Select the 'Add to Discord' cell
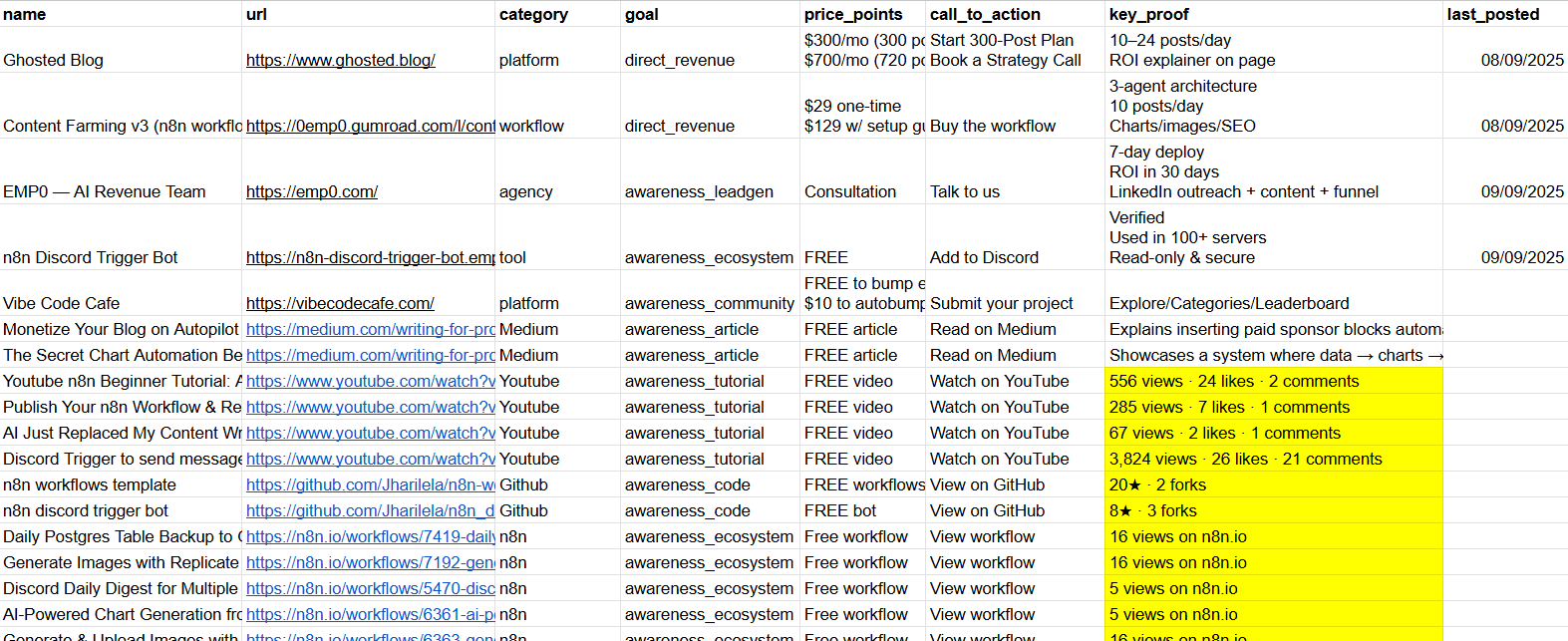Image resolution: width=1568 pixels, height=641 pixels. [1014, 257]
